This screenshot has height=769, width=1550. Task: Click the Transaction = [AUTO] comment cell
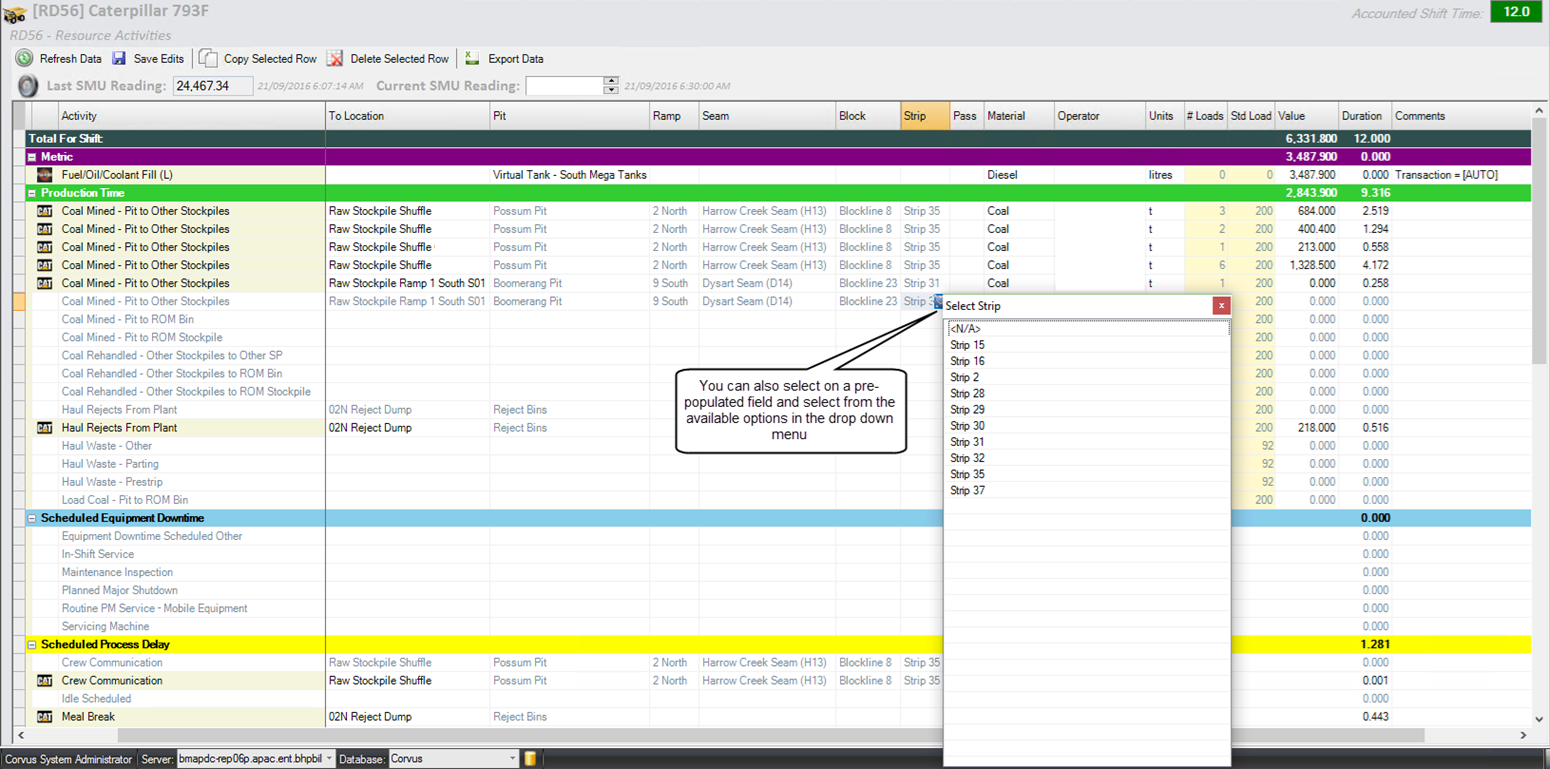(1461, 175)
